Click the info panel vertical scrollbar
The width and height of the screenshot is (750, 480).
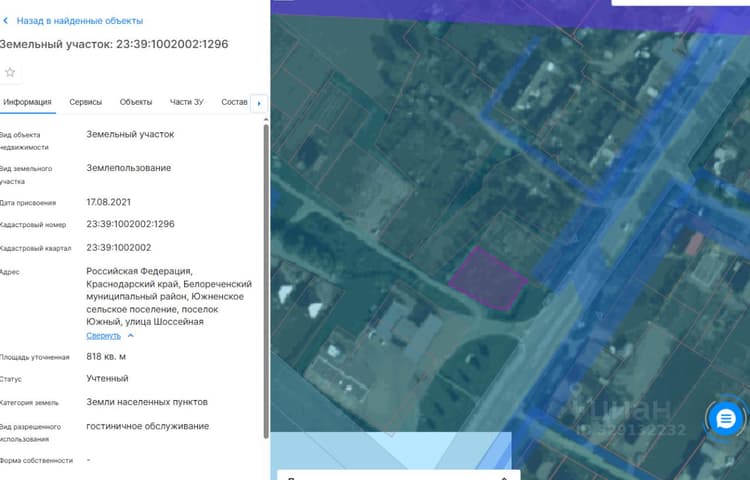pyautogui.click(x=266, y=280)
